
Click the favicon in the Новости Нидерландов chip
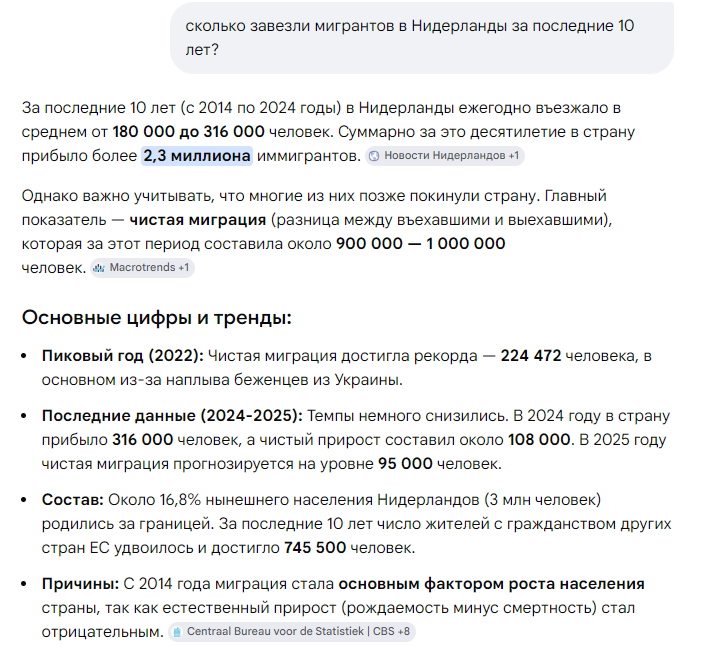click(x=375, y=156)
